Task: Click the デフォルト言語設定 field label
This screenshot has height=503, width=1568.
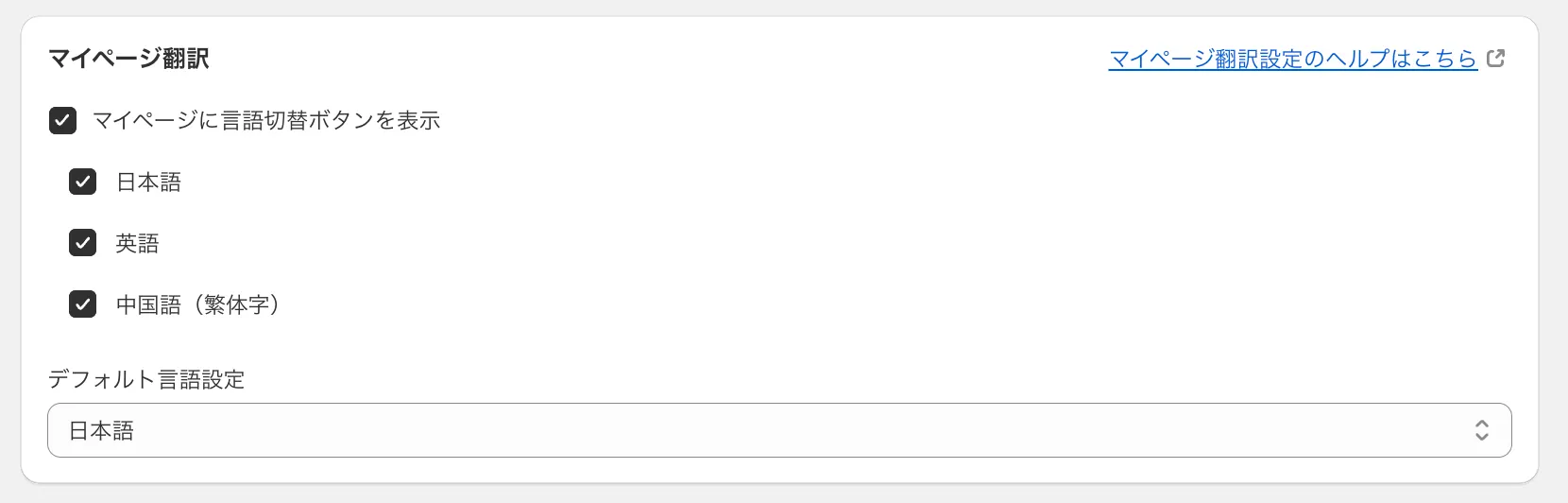Action: (146, 379)
